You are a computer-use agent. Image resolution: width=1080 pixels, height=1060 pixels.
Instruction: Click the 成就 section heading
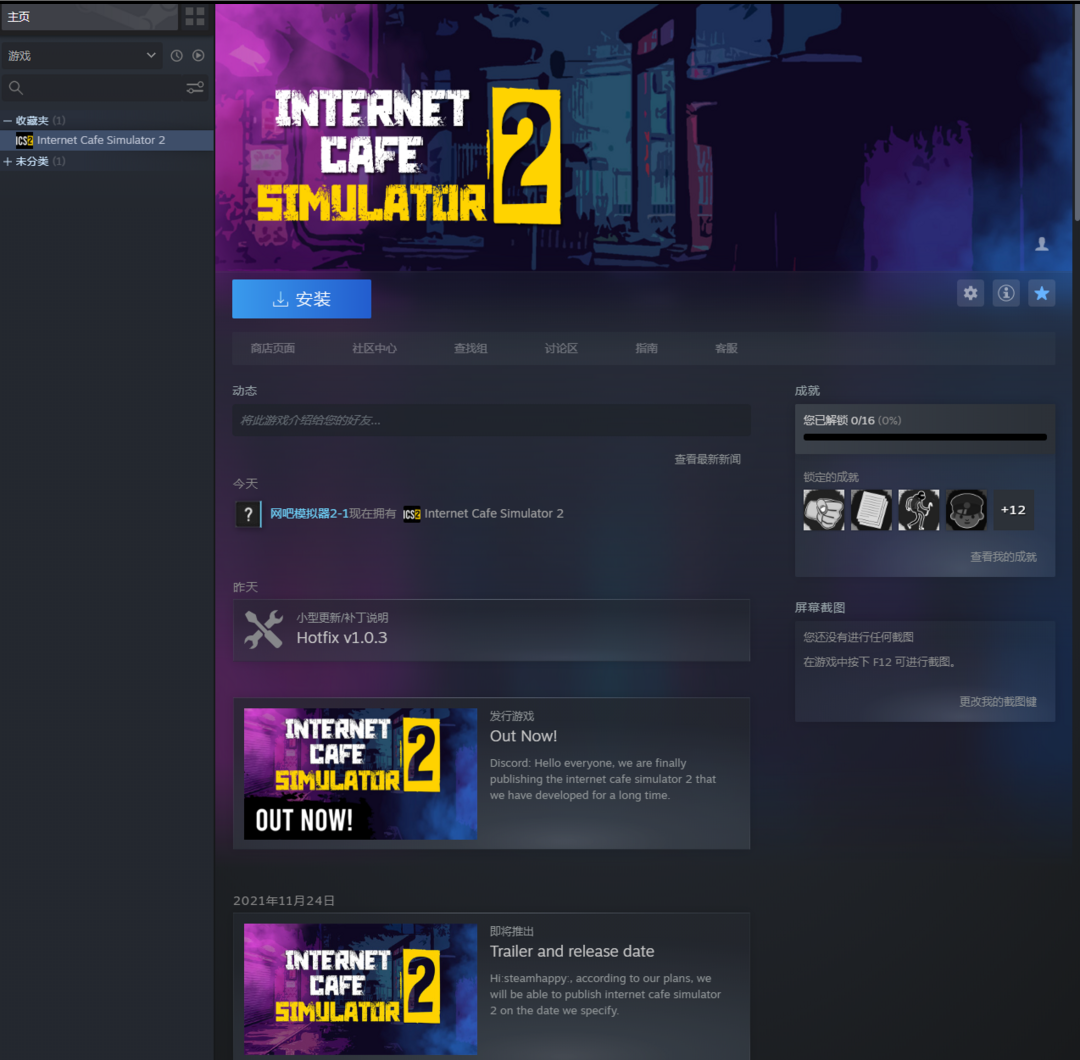807,391
